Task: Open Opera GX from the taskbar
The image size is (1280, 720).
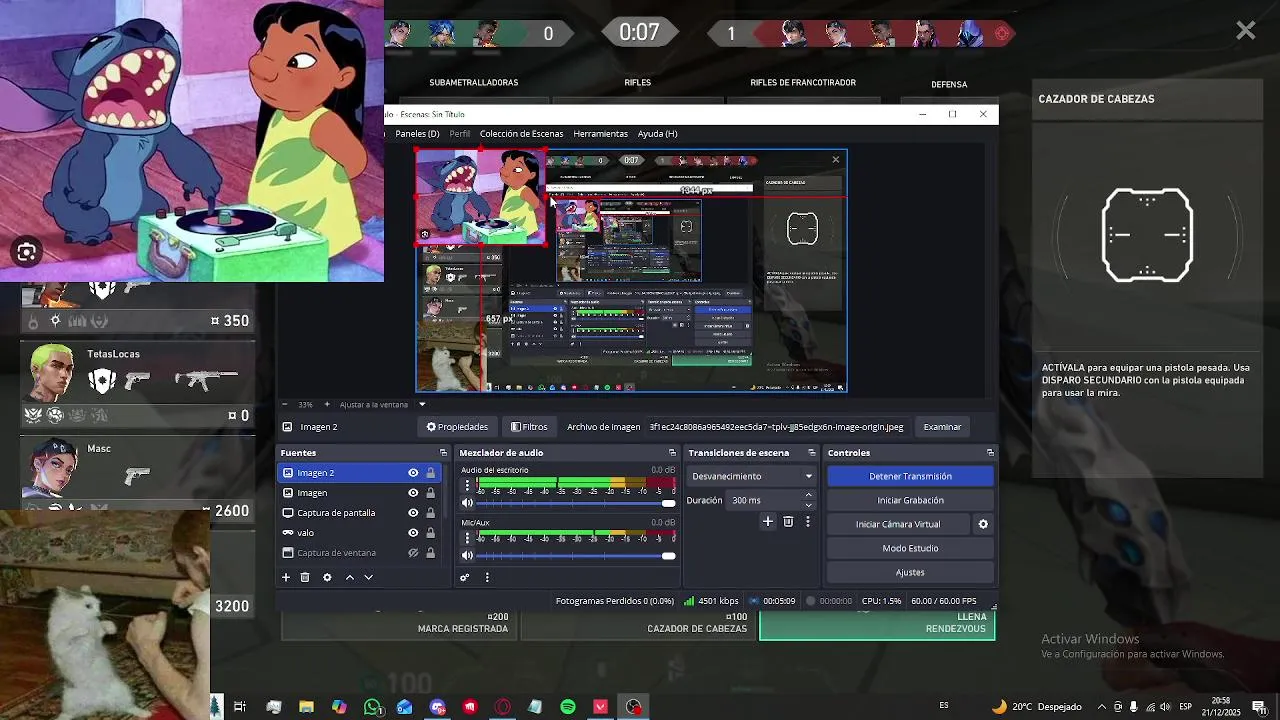Action: pos(502,707)
